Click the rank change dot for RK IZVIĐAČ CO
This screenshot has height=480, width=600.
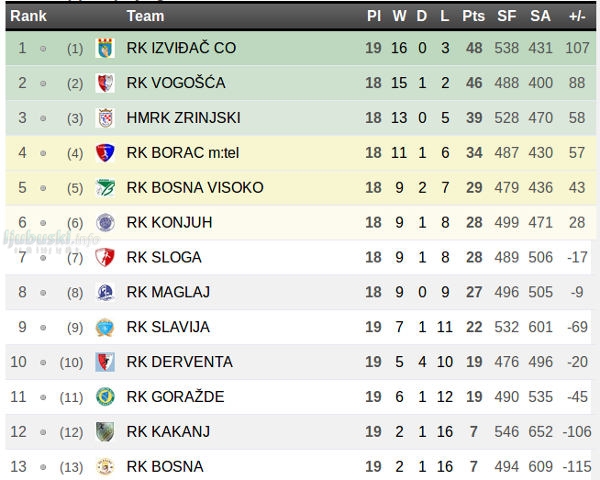click(x=43, y=49)
